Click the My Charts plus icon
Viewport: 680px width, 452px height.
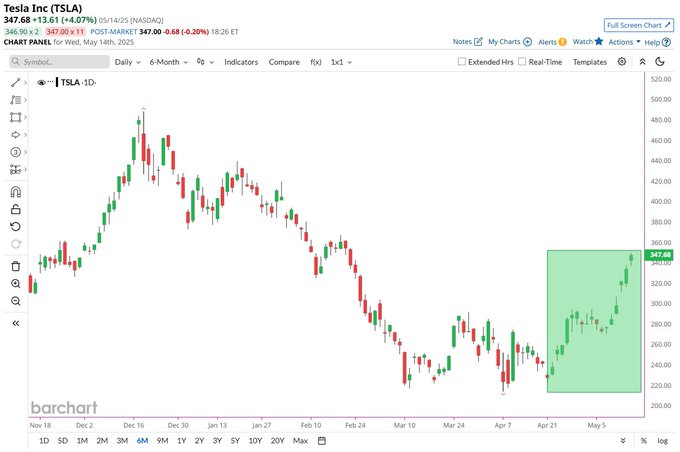(527, 42)
